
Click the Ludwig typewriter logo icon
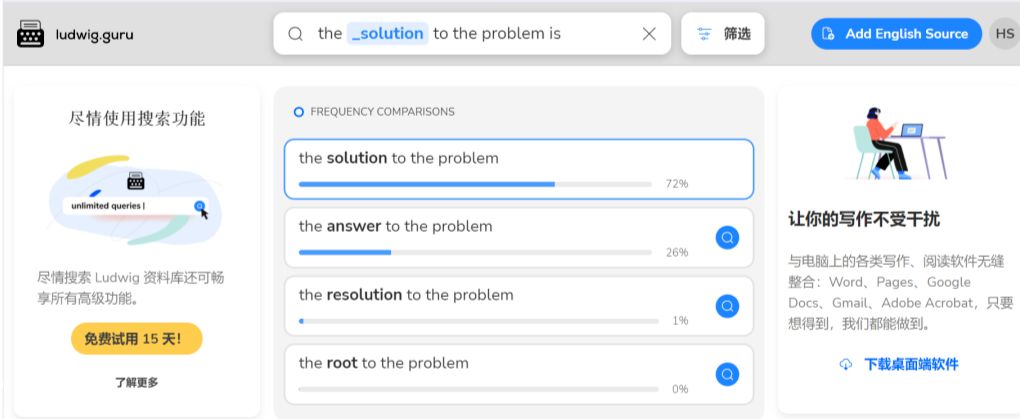(31, 34)
